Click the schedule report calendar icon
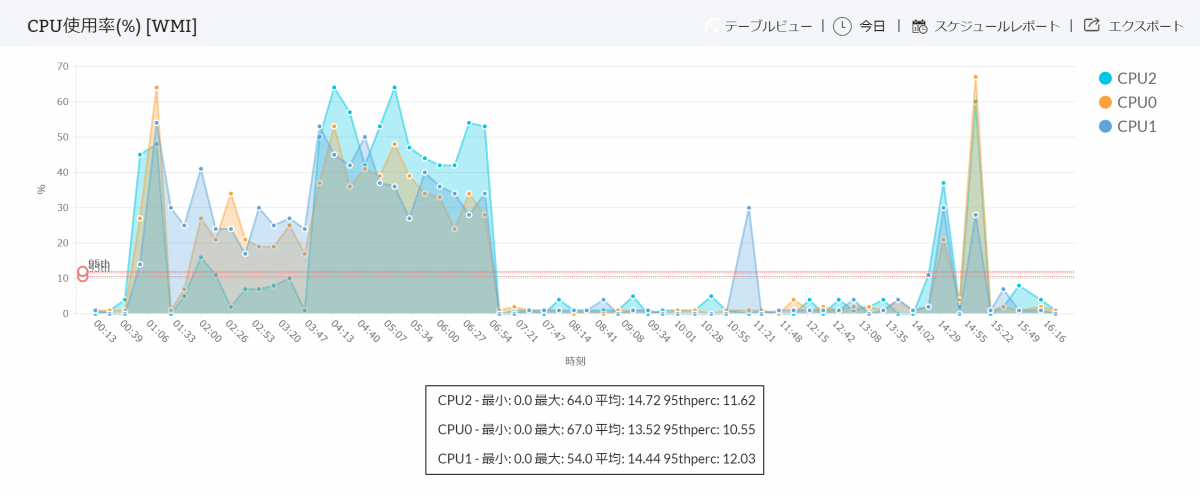The image size is (1200, 496). tap(919, 26)
